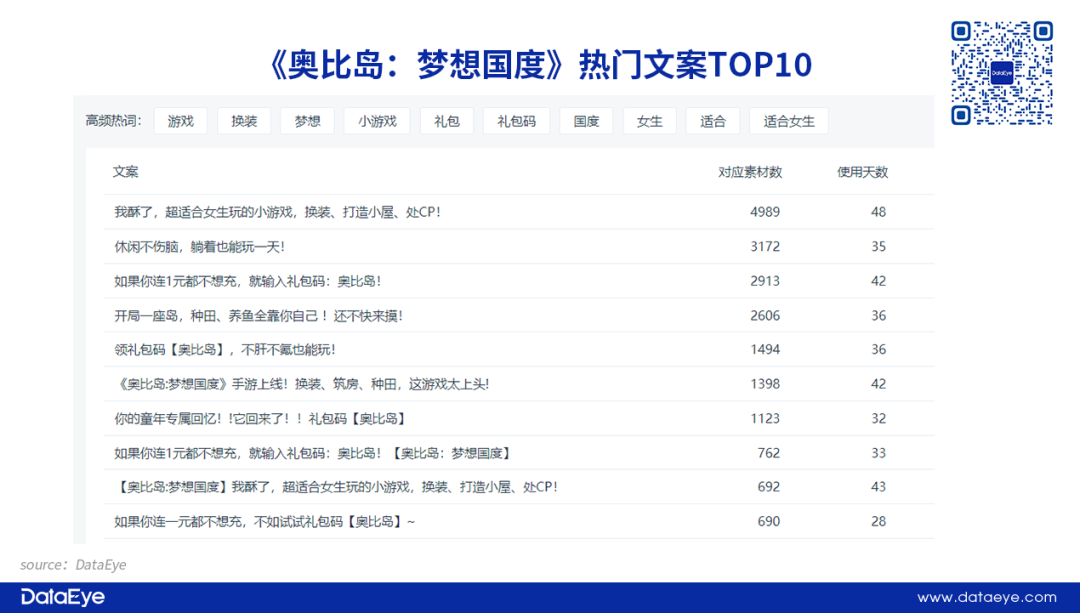The image size is (1080, 613).
Task: Select the 礼包码 keyword tag
Action: click(x=517, y=121)
